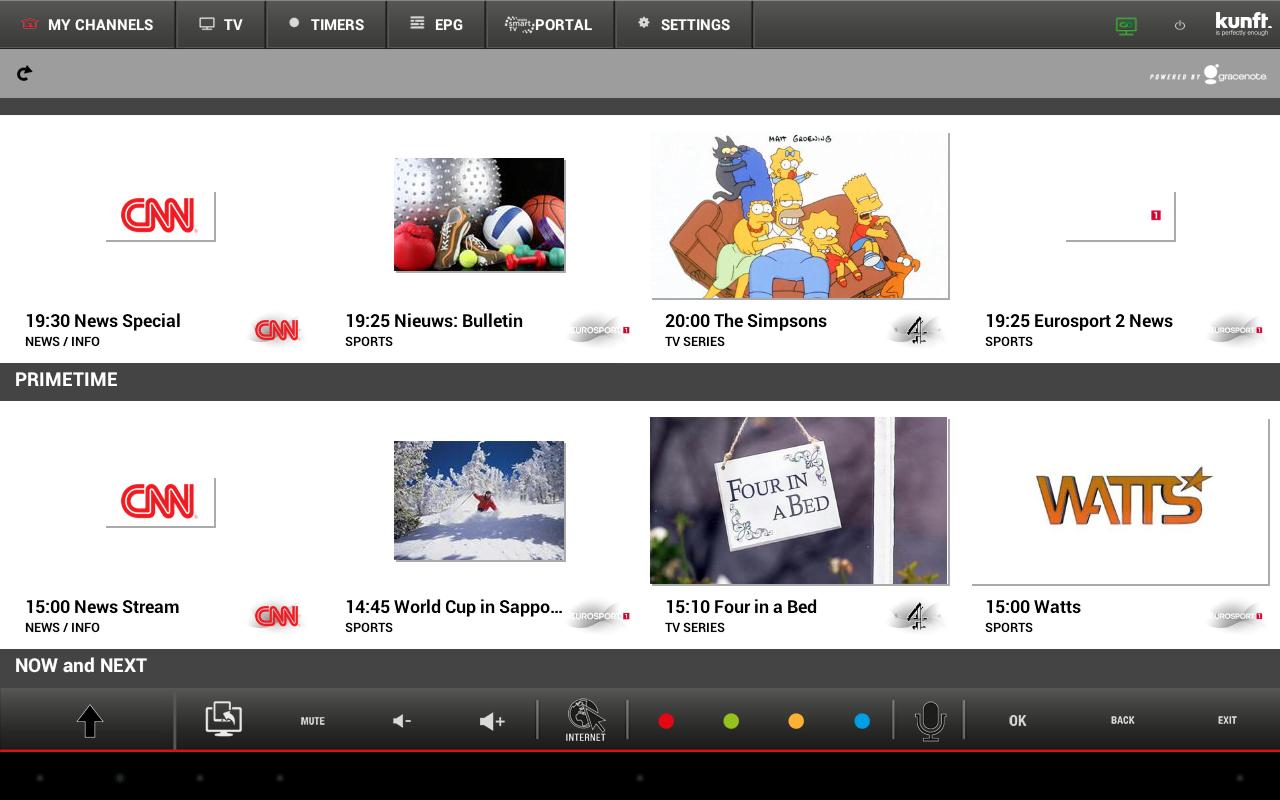Open the smart PORTAL tab
This screenshot has width=1280, height=800.
coord(549,24)
